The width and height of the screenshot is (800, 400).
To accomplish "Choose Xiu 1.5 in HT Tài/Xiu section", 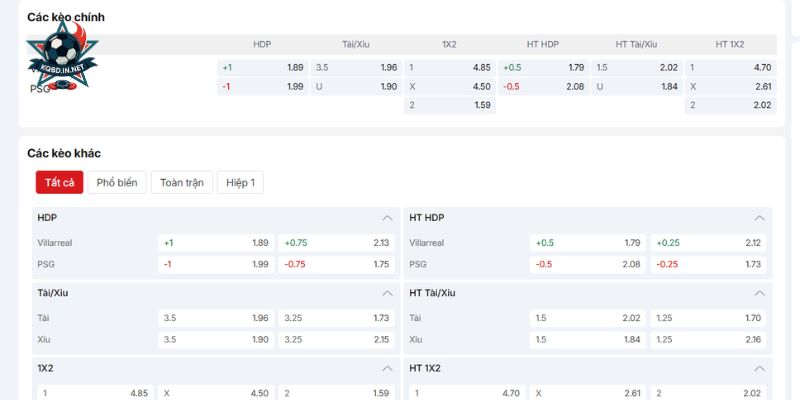I will 588,340.
